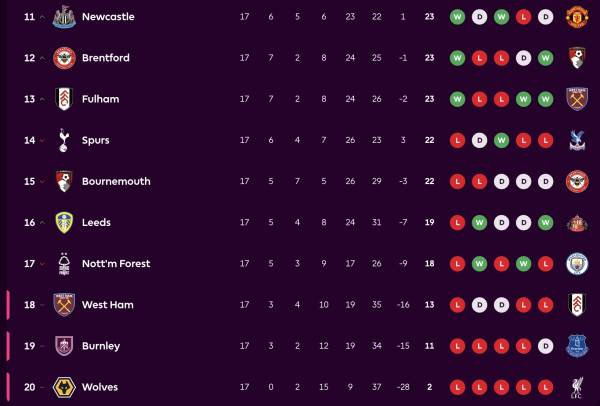Viewport: 600px width, 406px height.
Task: Click the Spurs cockerel logo
Action: [x=64, y=140]
